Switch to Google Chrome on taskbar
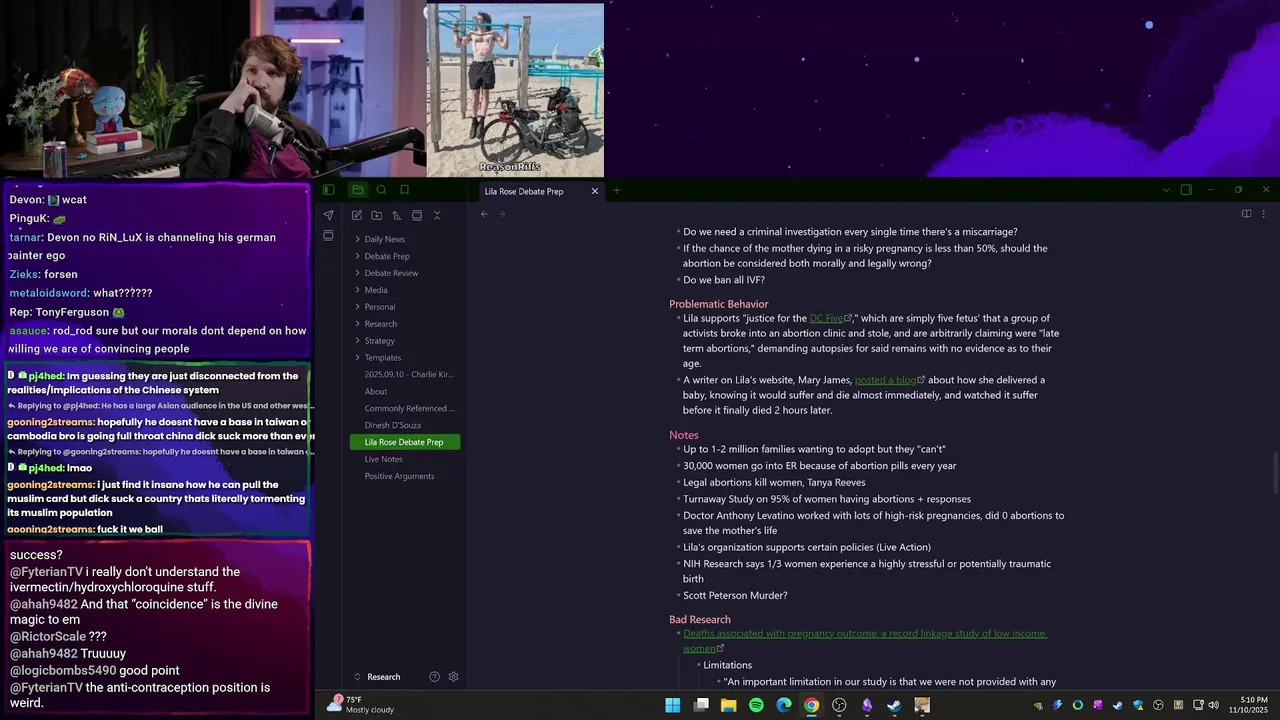 [811, 705]
